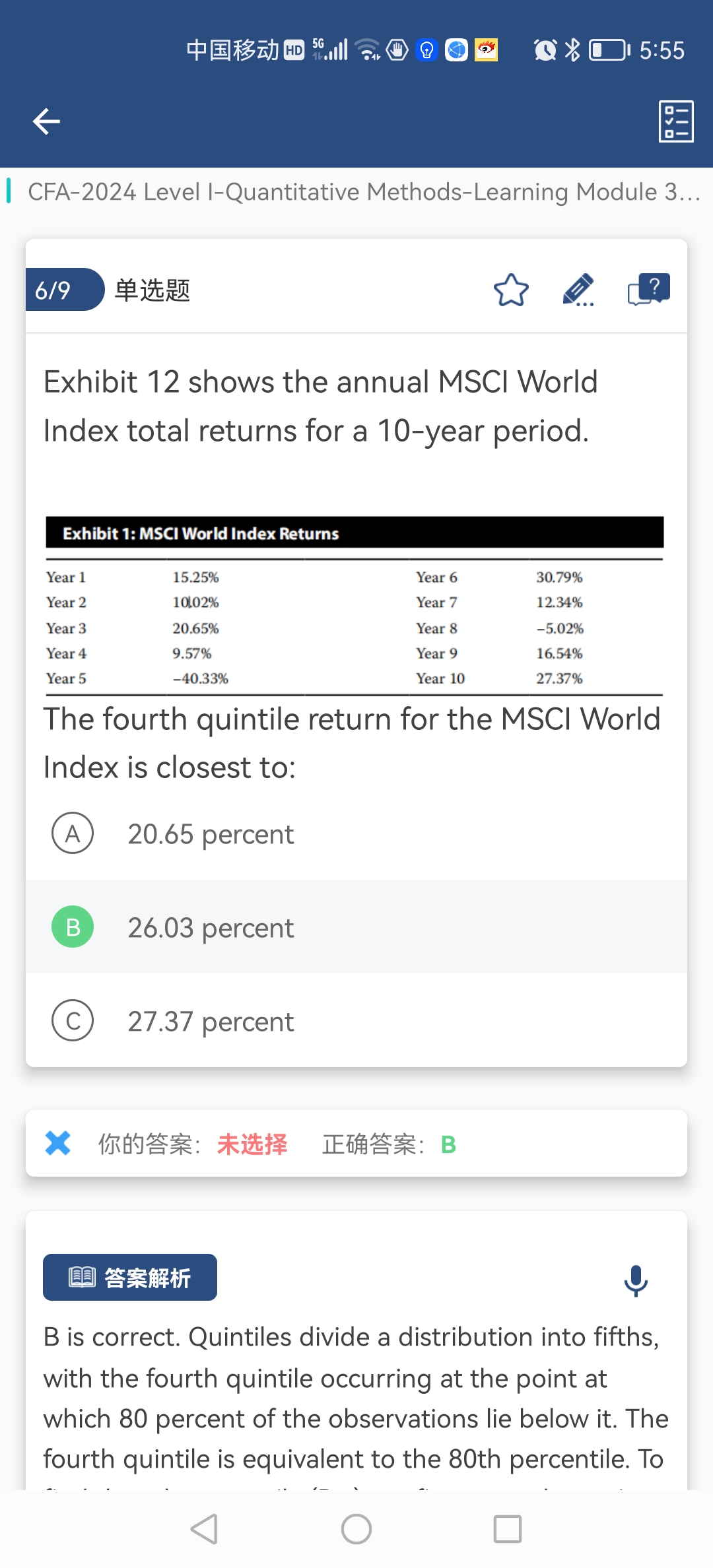The height and width of the screenshot is (1568, 713).
Task: Tap the blue X wrong-answer mark
Action: coord(58,1143)
